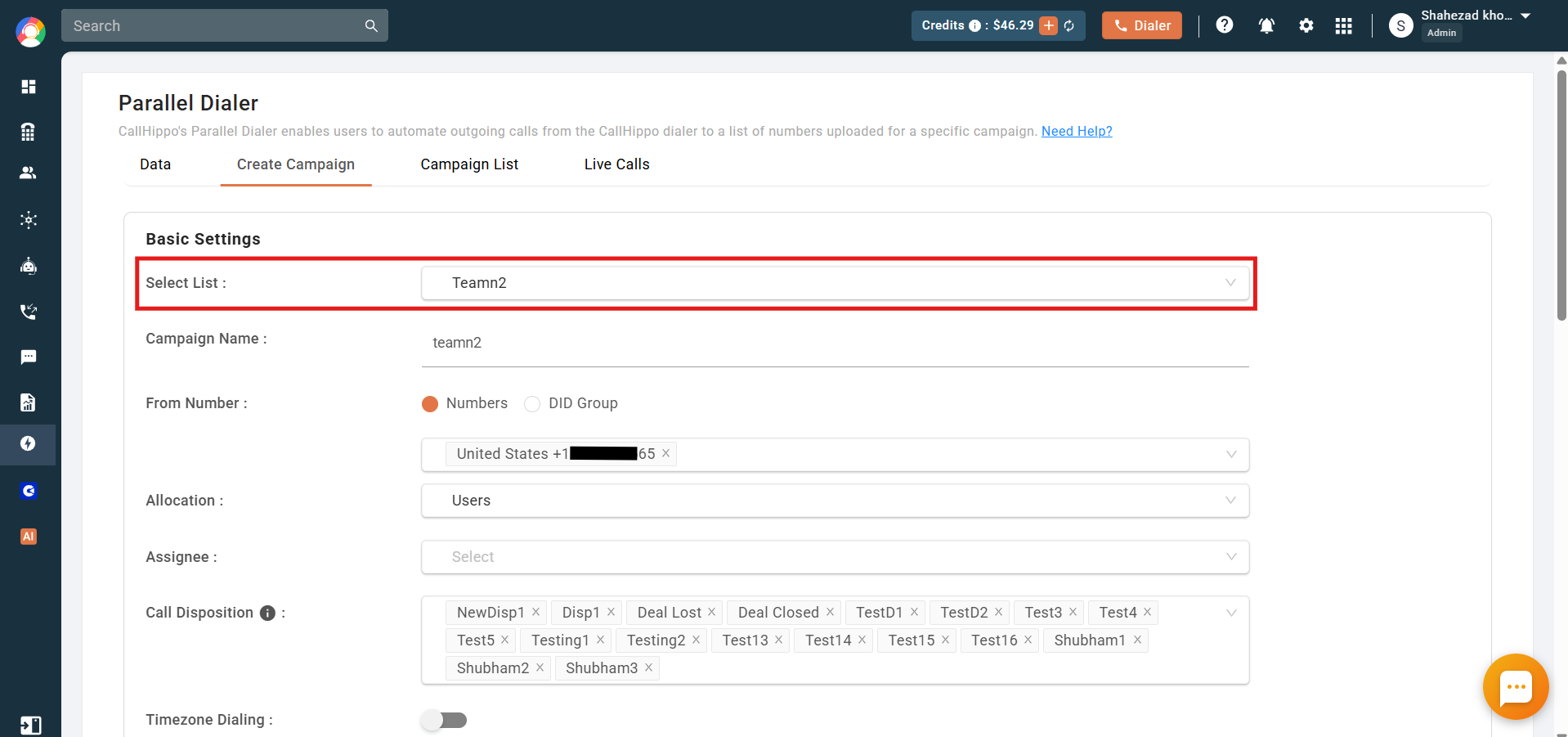Viewport: 1568px width, 737px height.
Task: Open the call logs phone sidebar icon
Action: click(29, 312)
